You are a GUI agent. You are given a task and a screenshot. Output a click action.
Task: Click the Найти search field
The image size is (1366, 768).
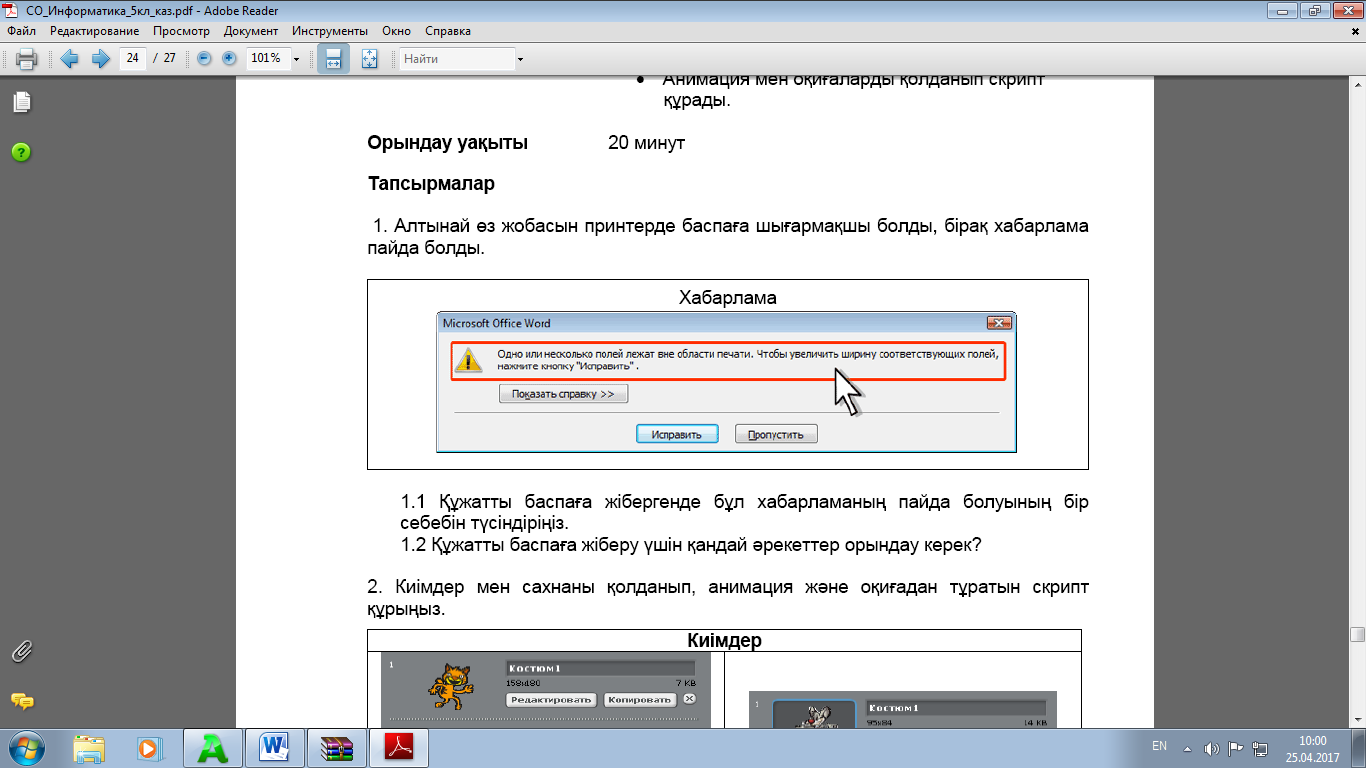point(457,59)
